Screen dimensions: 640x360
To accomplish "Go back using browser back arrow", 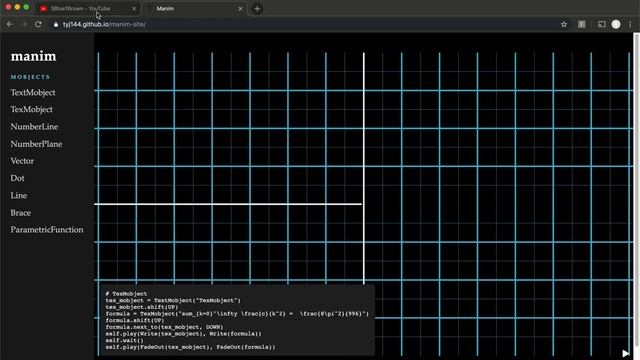I will pyautogui.click(x=10, y=24).
